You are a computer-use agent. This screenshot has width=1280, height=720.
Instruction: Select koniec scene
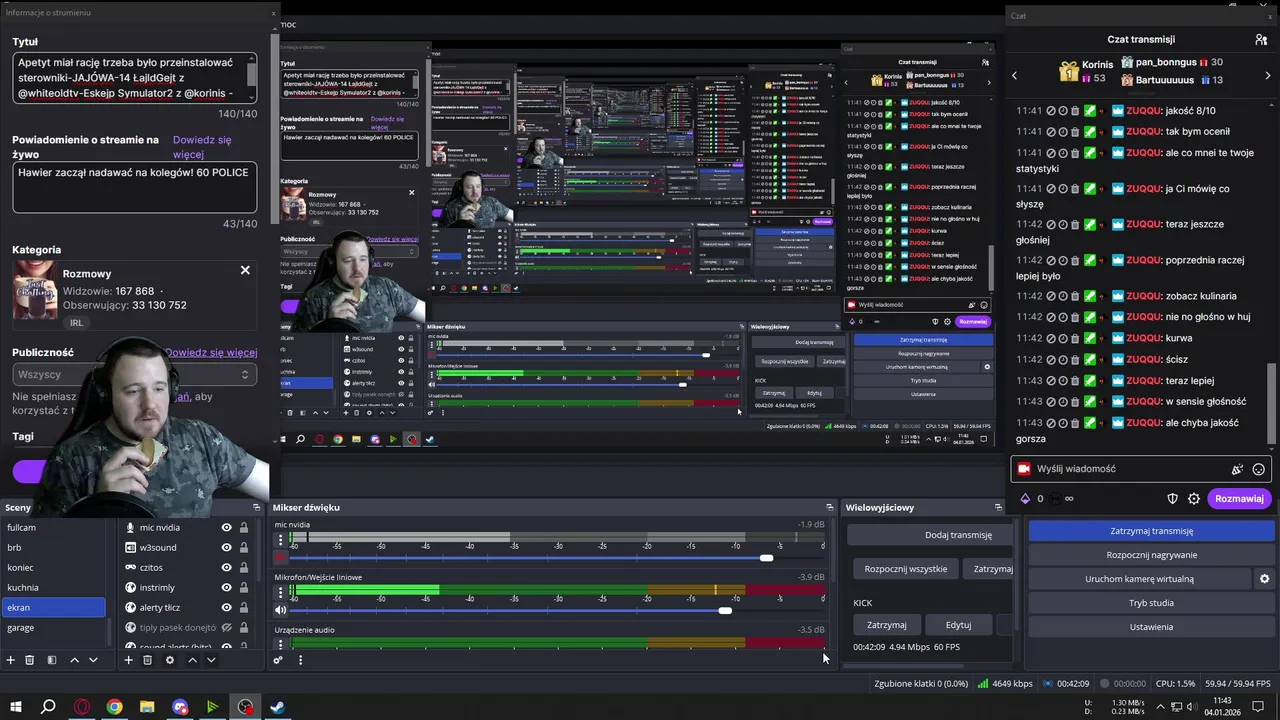coord(53,568)
